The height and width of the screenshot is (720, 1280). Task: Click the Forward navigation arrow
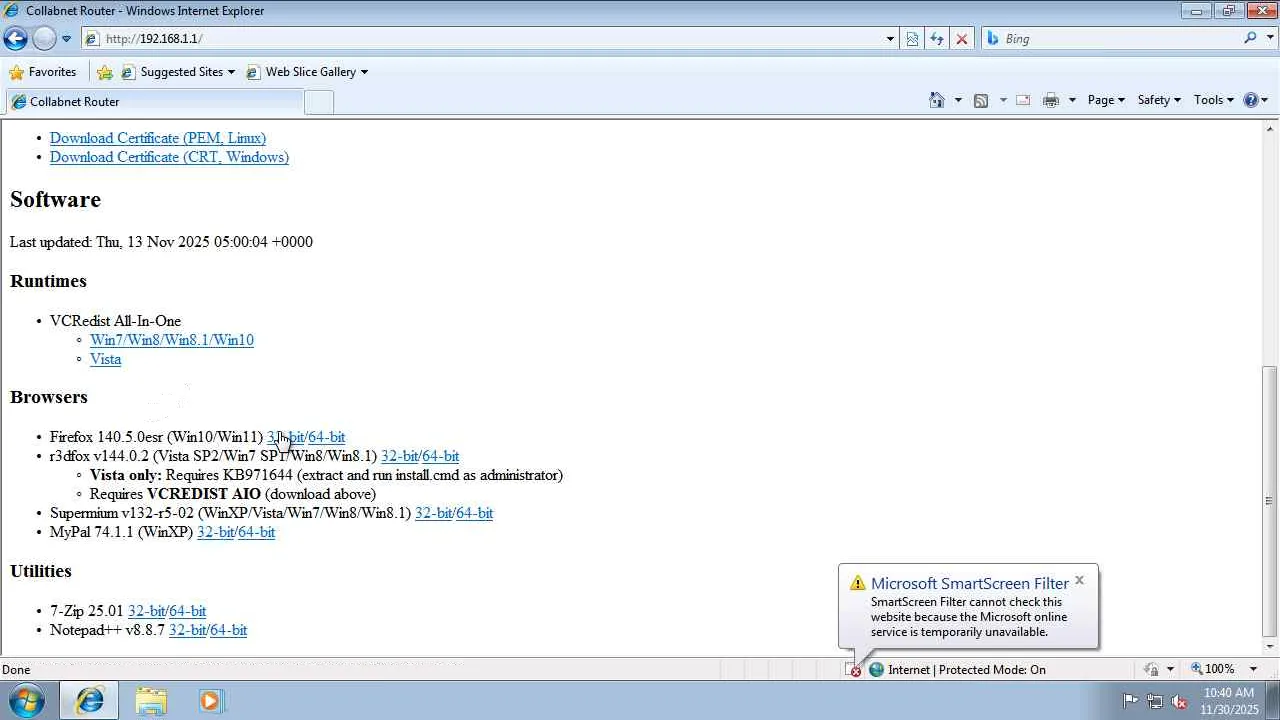point(44,39)
